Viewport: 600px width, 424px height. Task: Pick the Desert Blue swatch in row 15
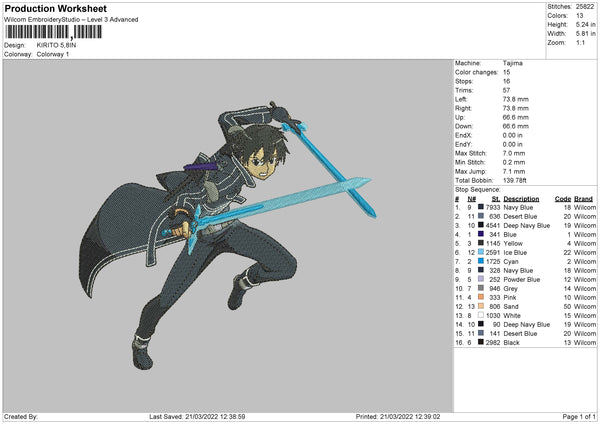coord(481,333)
